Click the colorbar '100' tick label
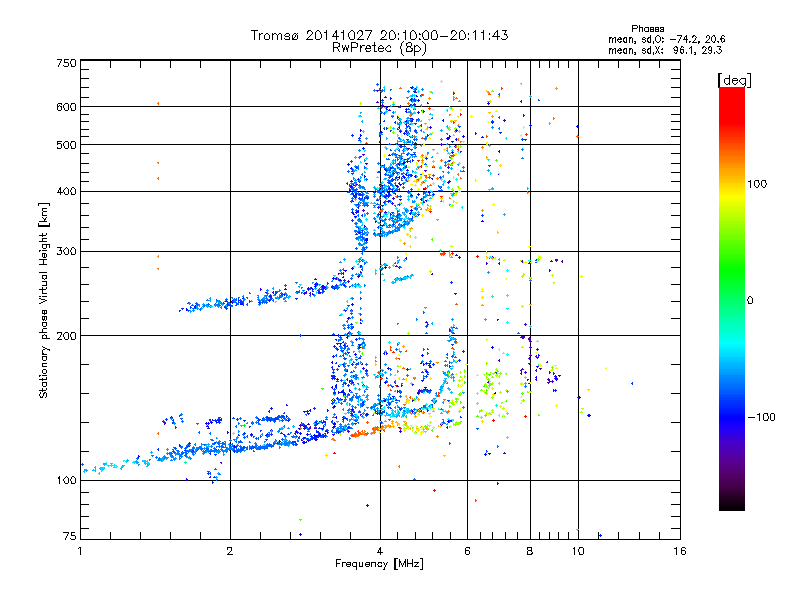The width and height of the screenshot is (800, 600). point(757,184)
